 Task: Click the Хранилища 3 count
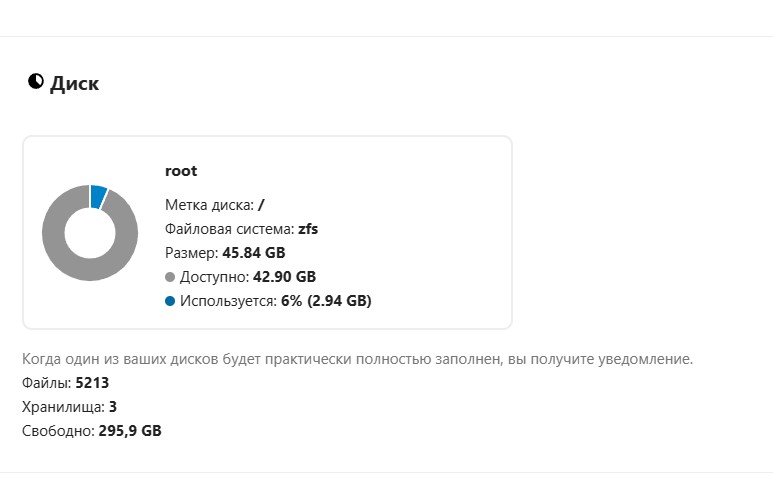[113, 407]
